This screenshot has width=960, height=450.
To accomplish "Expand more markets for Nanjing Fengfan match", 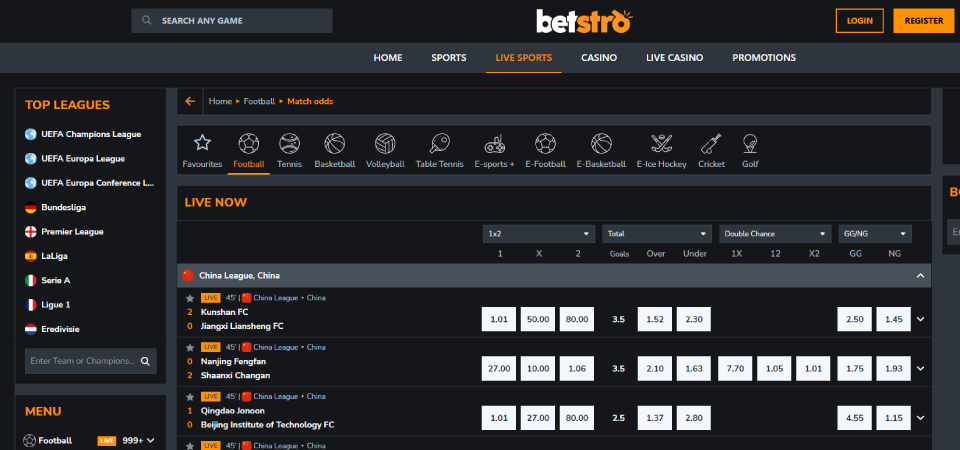I will tap(920, 369).
